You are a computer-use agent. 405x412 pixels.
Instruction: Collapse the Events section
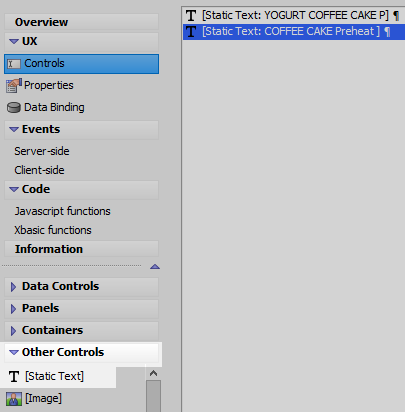tap(14, 129)
